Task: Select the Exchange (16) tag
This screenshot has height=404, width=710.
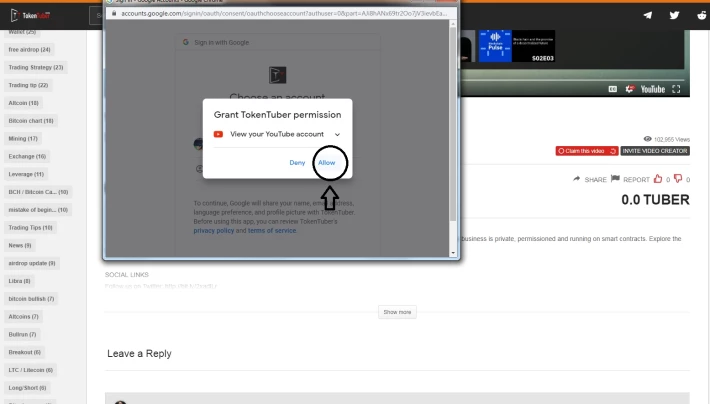Action: pos(27,156)
